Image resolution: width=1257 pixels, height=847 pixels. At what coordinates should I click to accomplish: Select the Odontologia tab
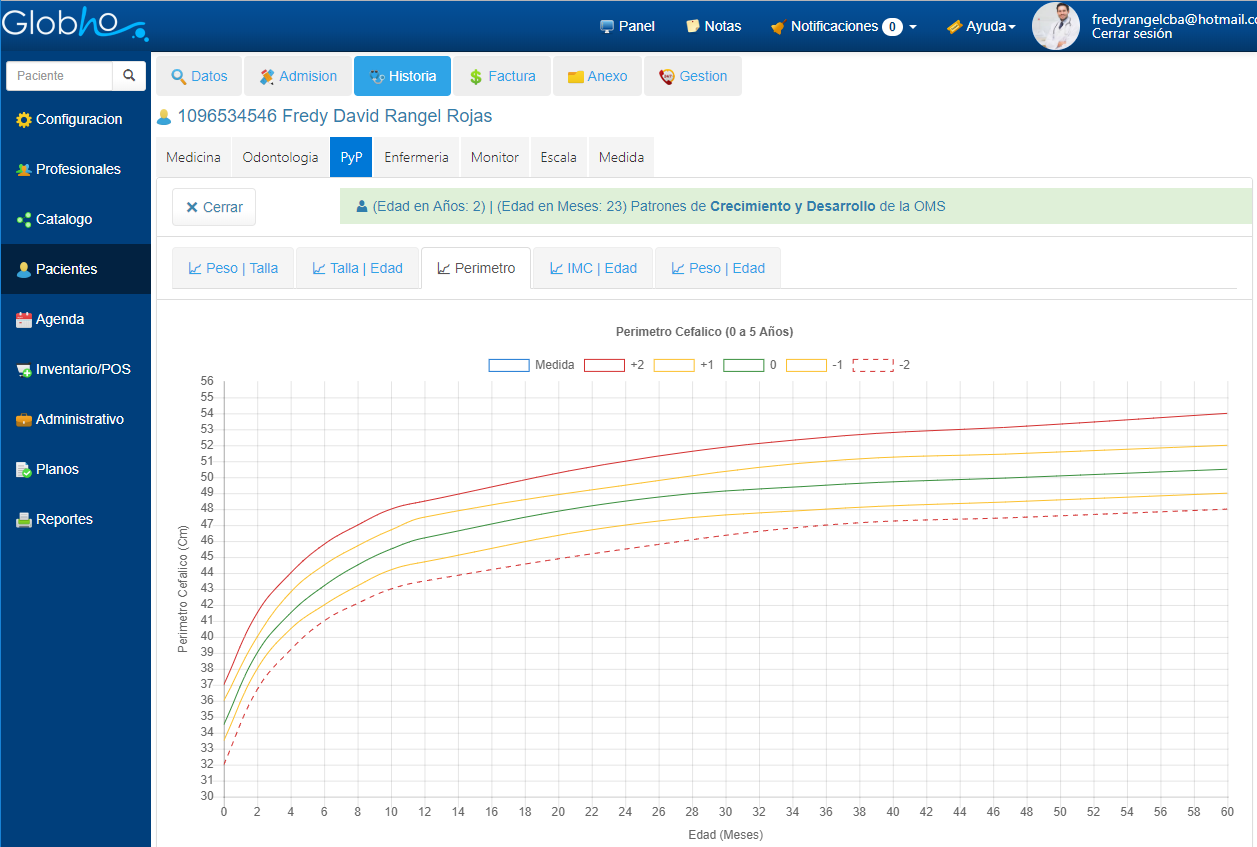(x=280, y=157)
